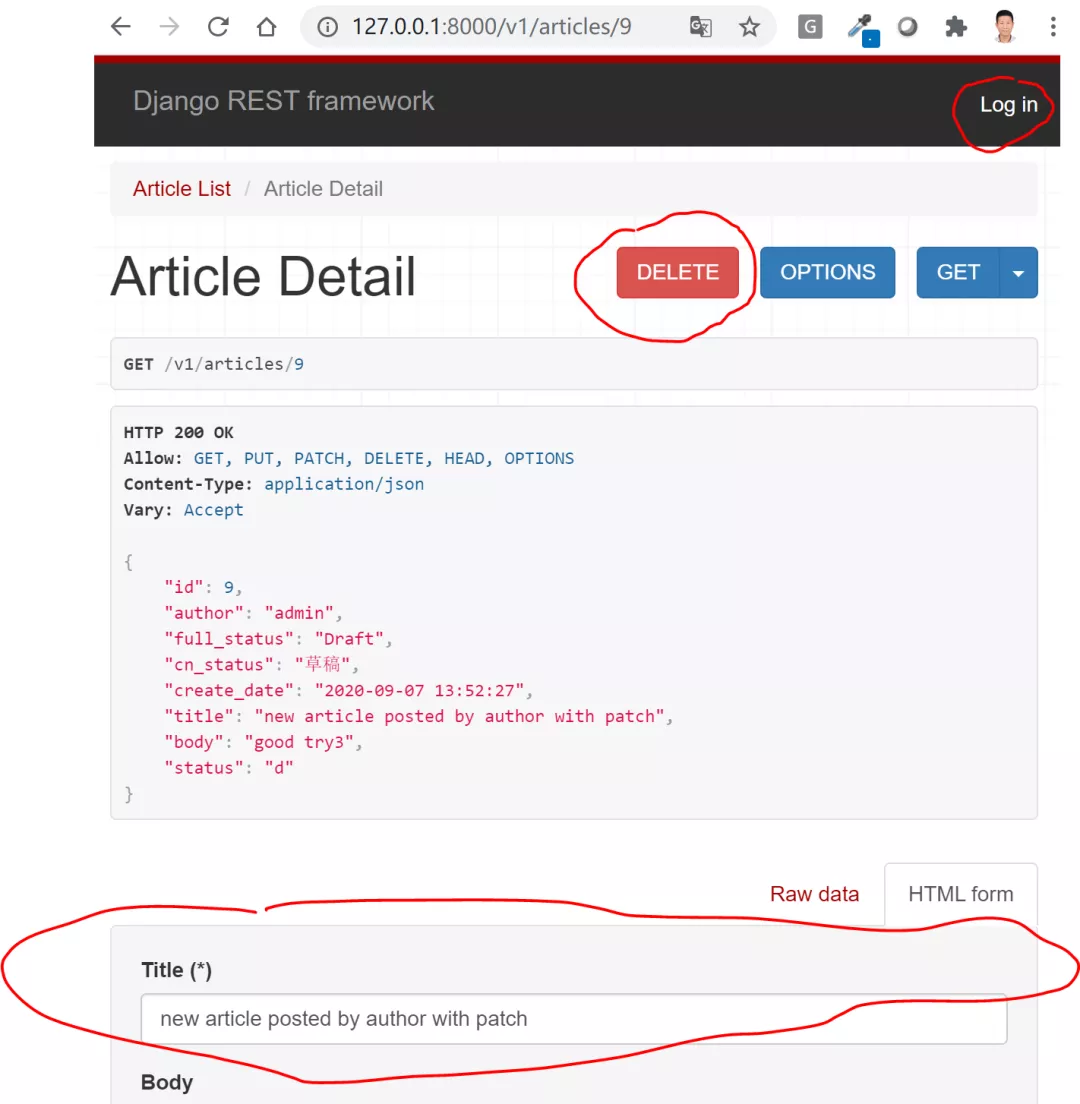The width and height of the screenshot is (1080, 1104).
Task: Reload the page with refresh icon
Action: [218, 27]
